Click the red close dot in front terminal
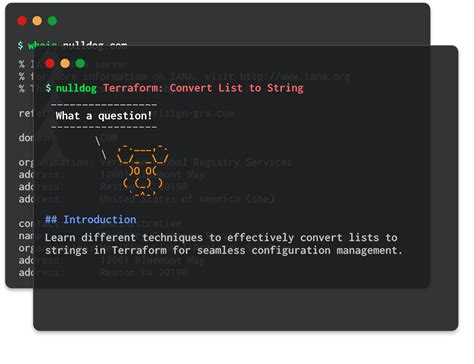The width and height of the screenshot is (474, 364). (50, 63)
